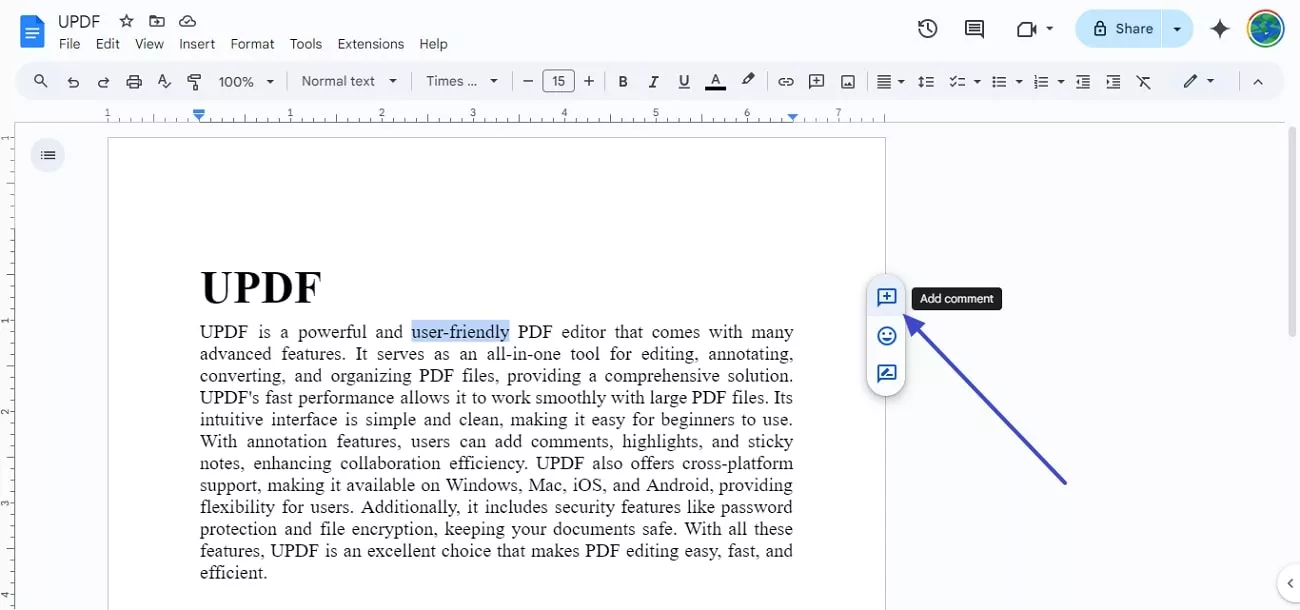Add comment from the toolbar
The image size is (1300, 610).
[x=816, y=82]
